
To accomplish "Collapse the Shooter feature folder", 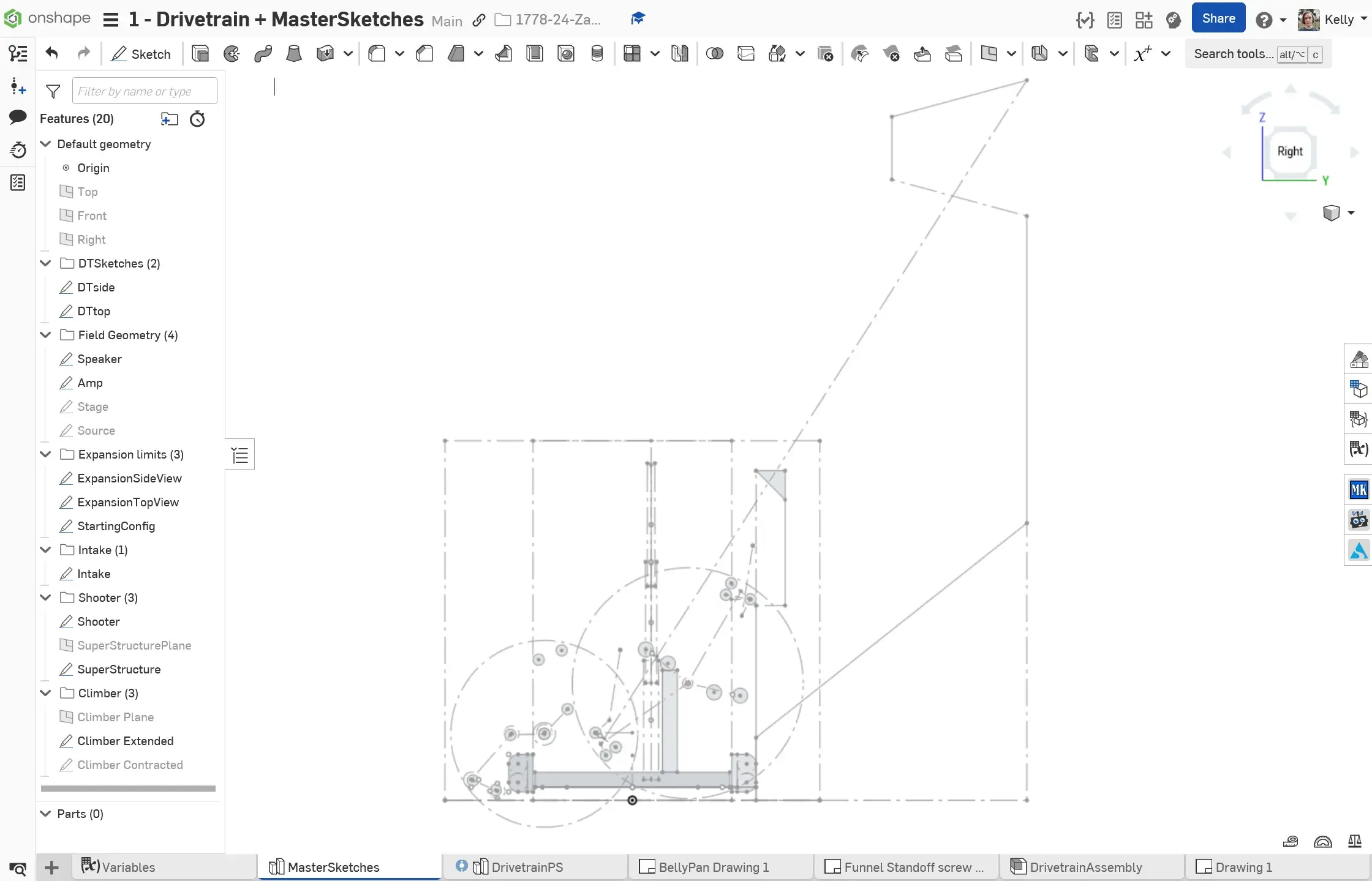I will click(45, 597).
